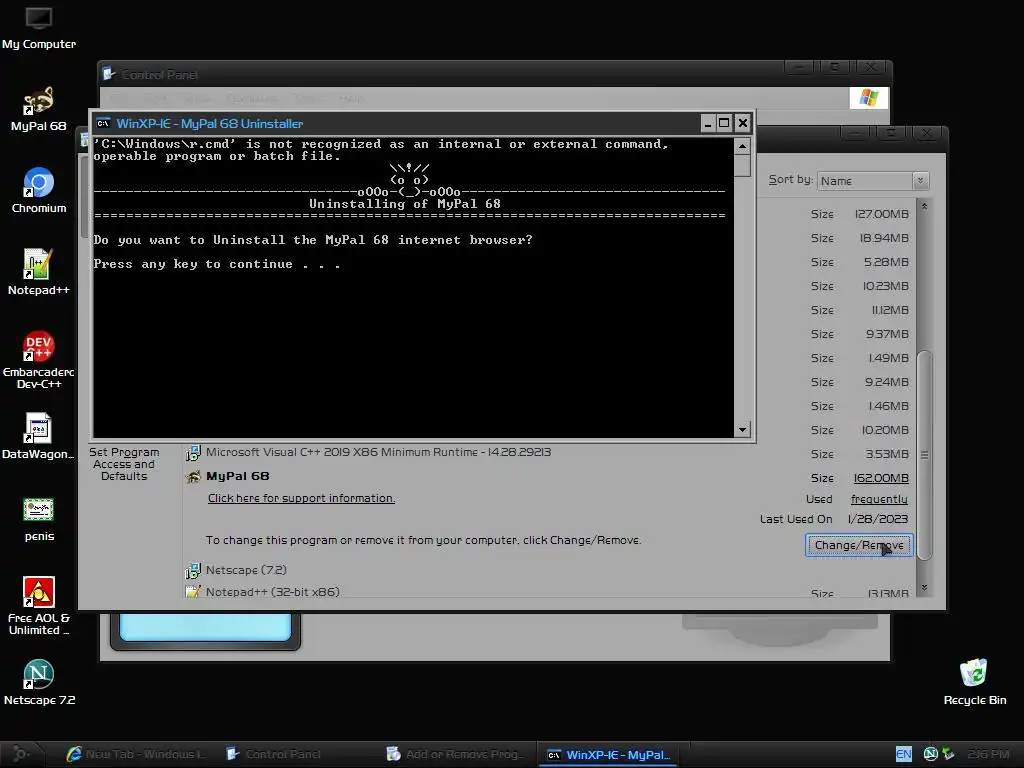The image size is (1024, 768).
Task: Click the Windows flag logo in Control Panel
Action: (869, 98)
